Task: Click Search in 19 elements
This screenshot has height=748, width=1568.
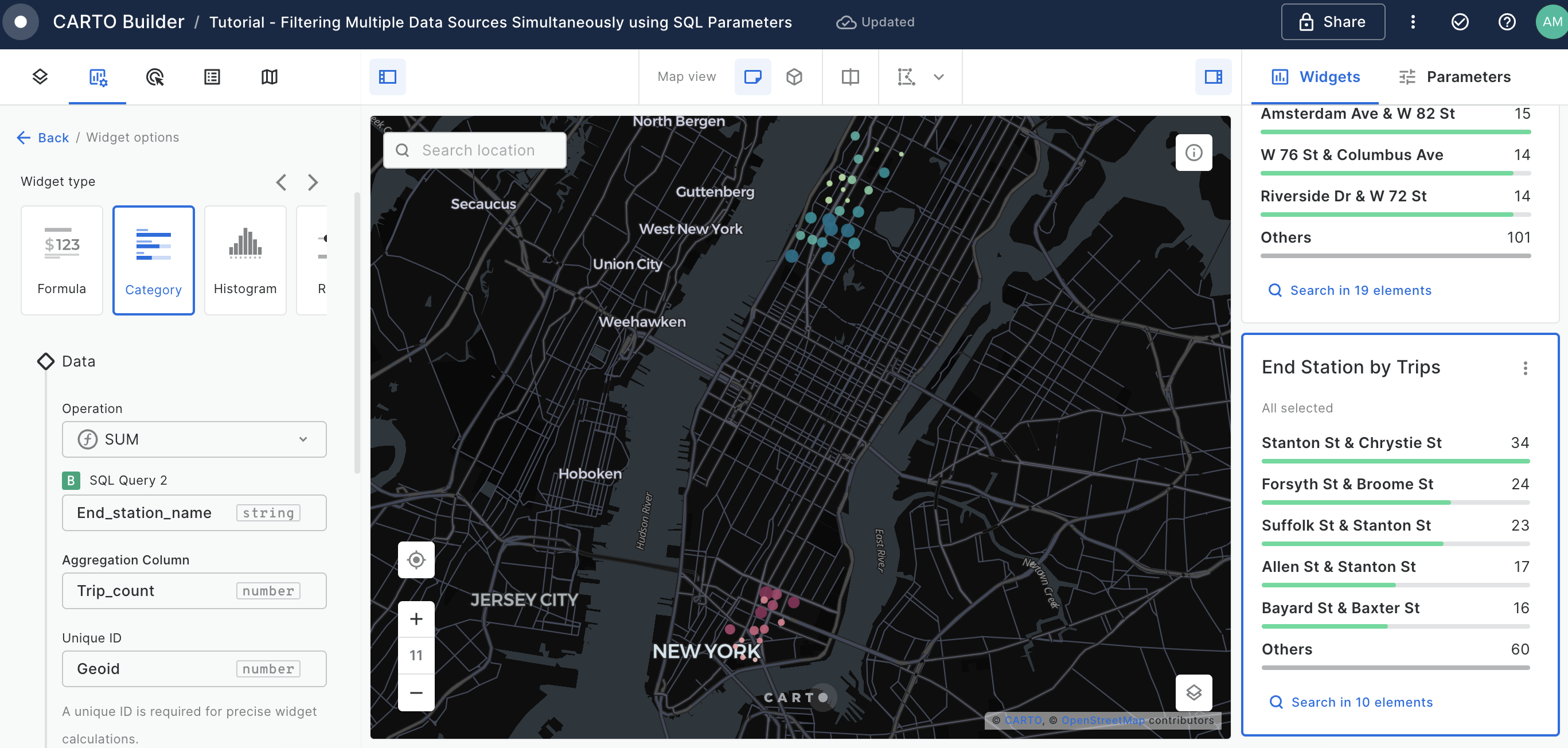Action: (1349, 290)
